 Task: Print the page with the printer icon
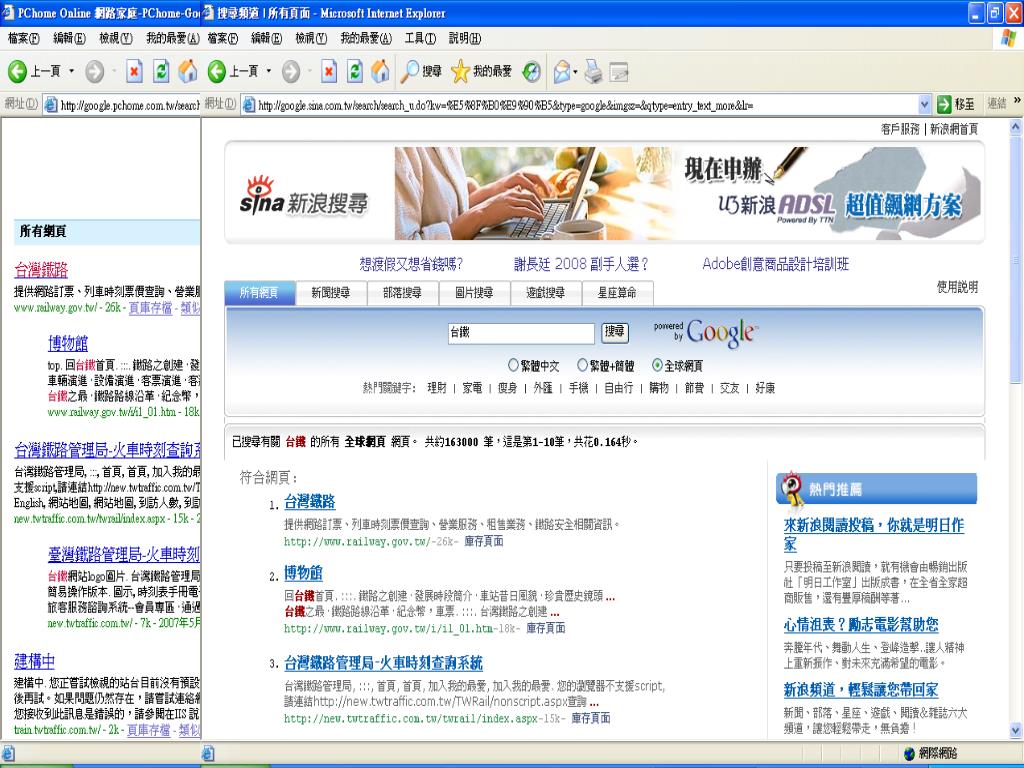coord(593,71)
